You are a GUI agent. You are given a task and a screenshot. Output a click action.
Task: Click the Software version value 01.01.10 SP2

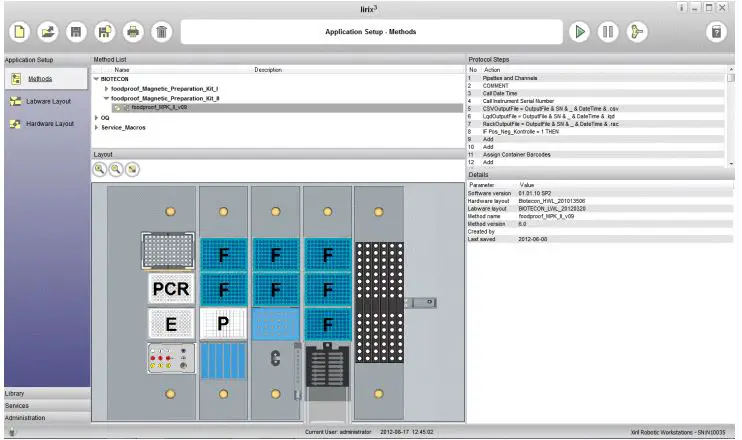click(535, 194)
